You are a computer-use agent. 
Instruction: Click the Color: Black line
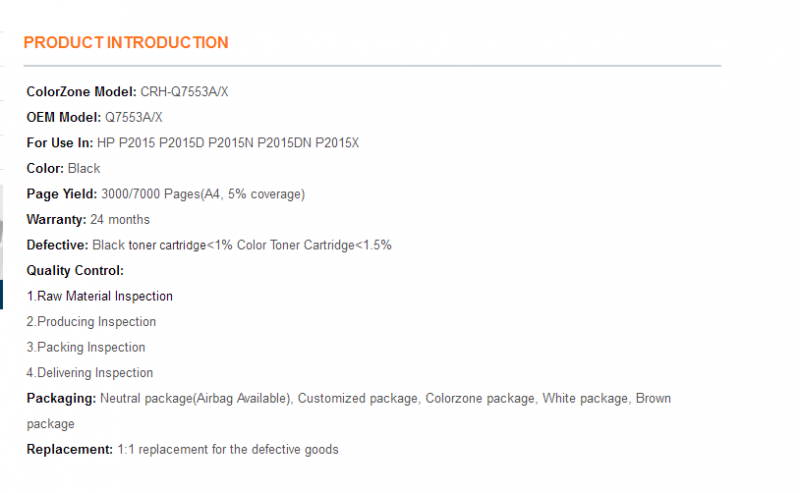point(63,168)
